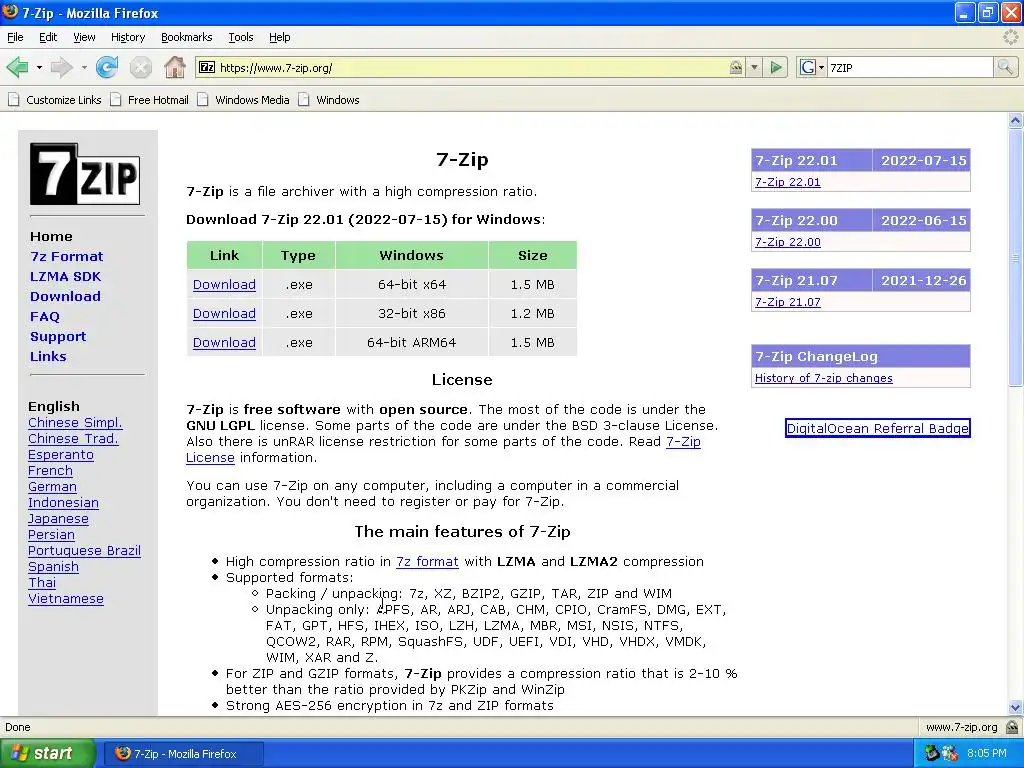
Task: Open the Back history dropdown arrow
Action: pos(39,67)
